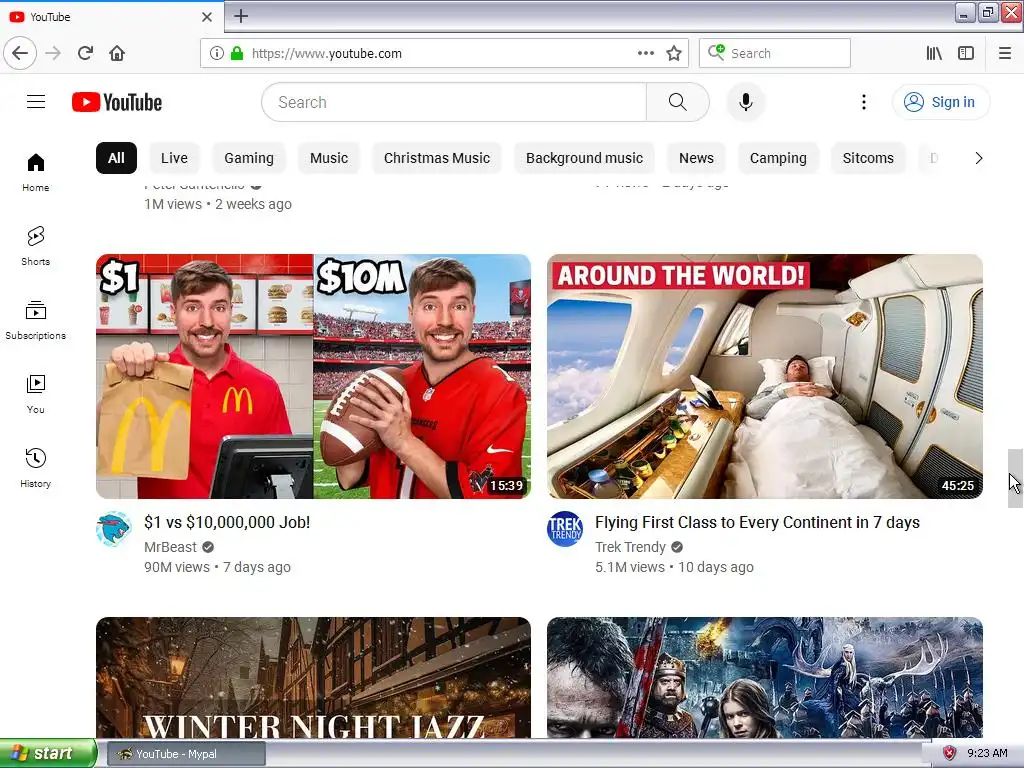Click the green padlock security icon
This screenshot has width=1024, height=768.
[237, 53]
